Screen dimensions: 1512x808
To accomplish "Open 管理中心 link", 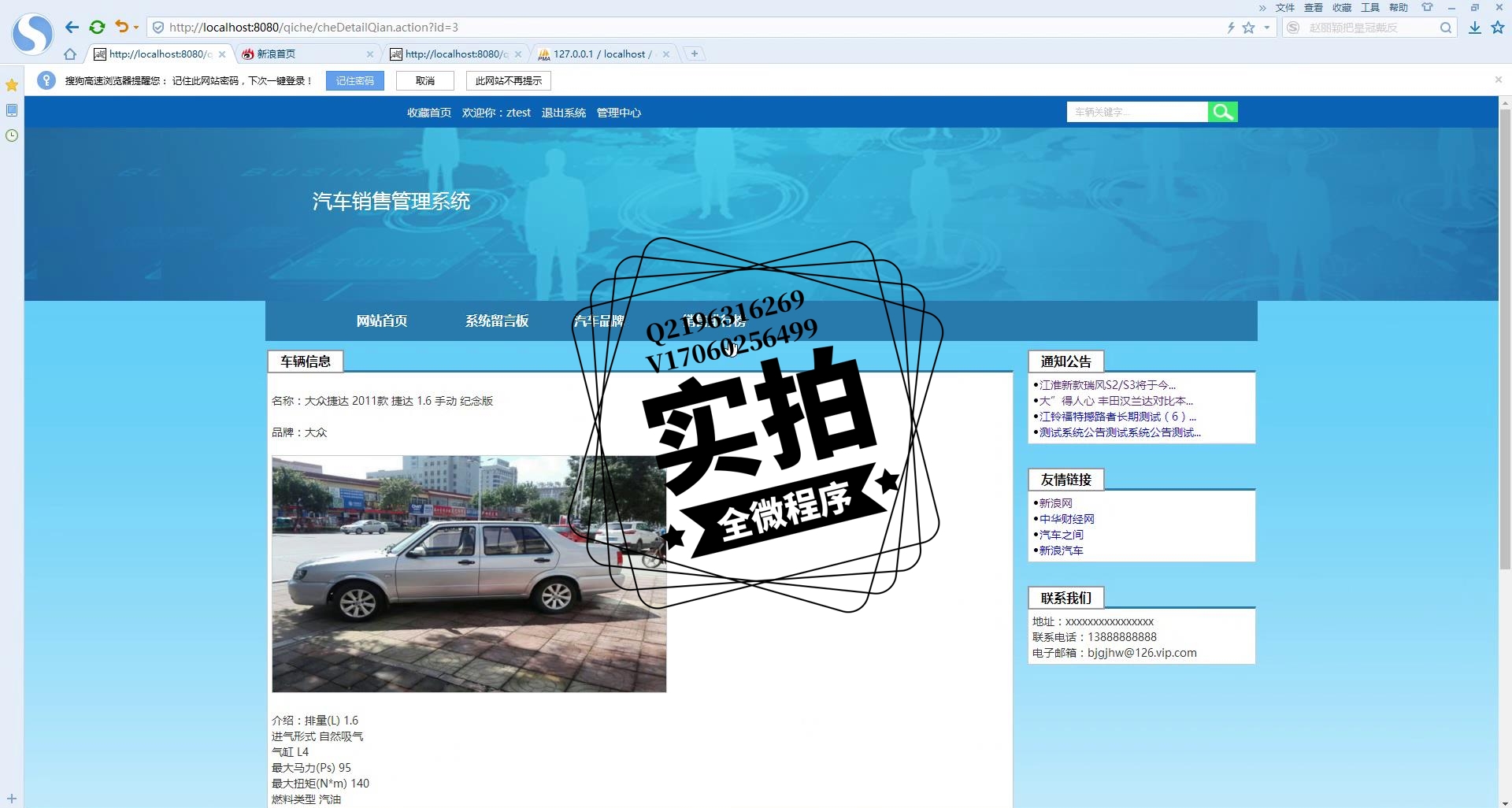I will (619, 113).
